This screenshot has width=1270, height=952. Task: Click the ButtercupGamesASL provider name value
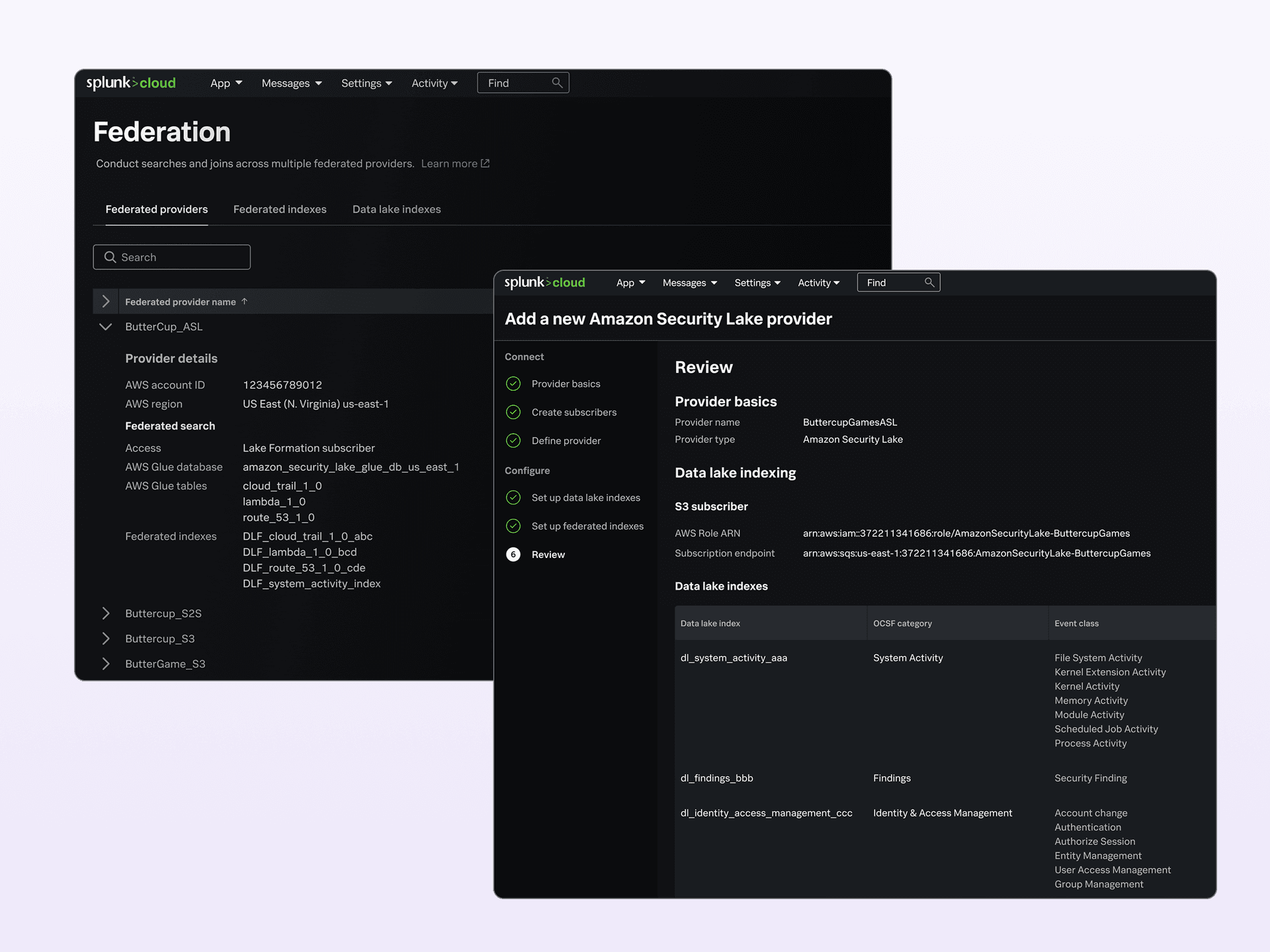(x=850, y=422)
